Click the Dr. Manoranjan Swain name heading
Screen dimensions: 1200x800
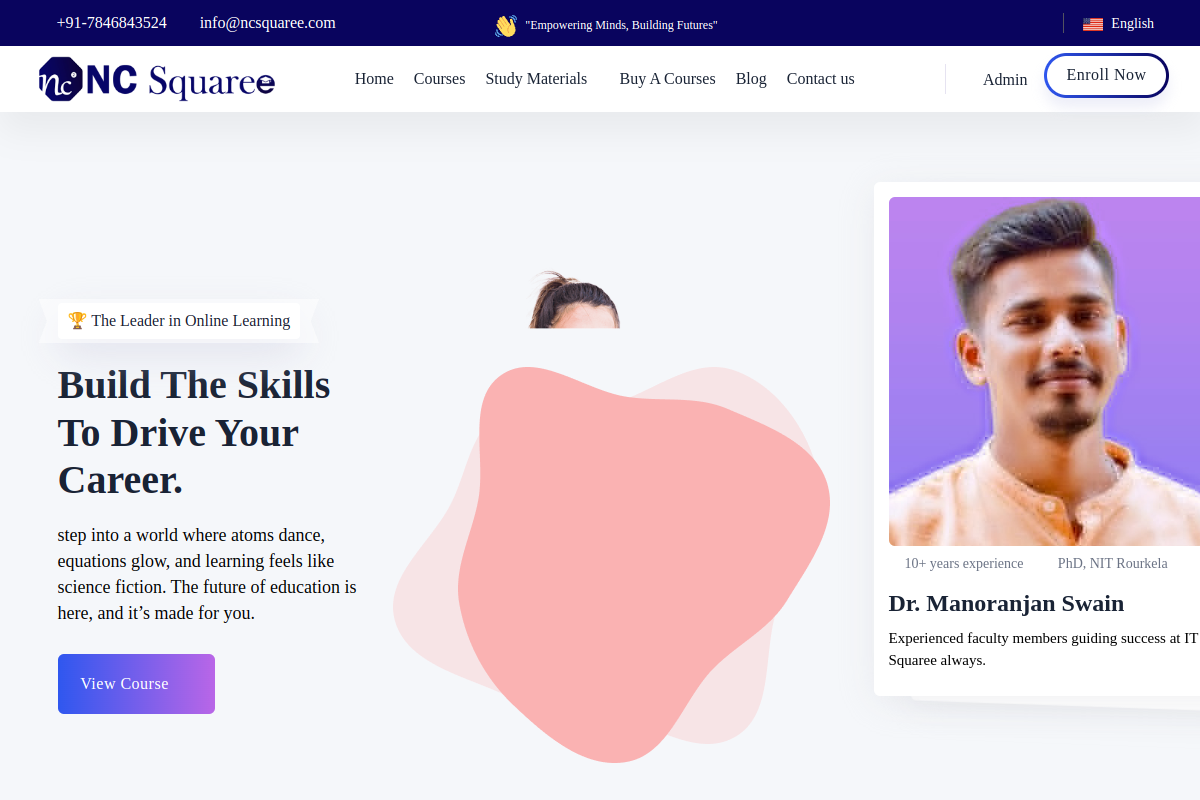coord(1006,604)
